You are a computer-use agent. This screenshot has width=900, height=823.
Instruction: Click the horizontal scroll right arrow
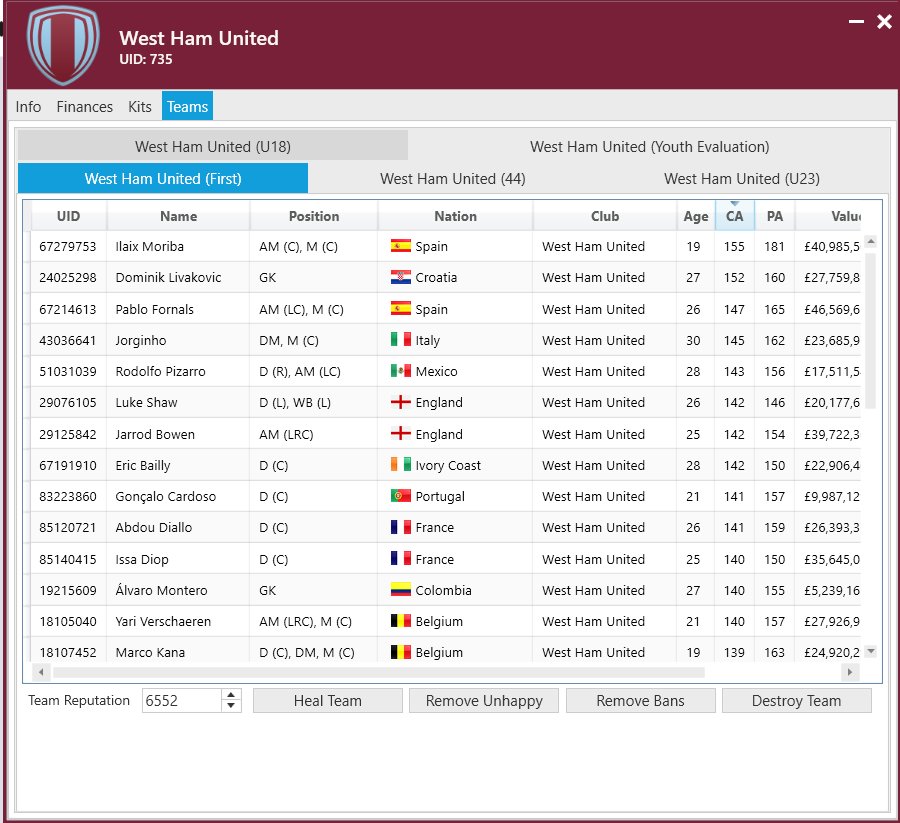tap(850, 671)
